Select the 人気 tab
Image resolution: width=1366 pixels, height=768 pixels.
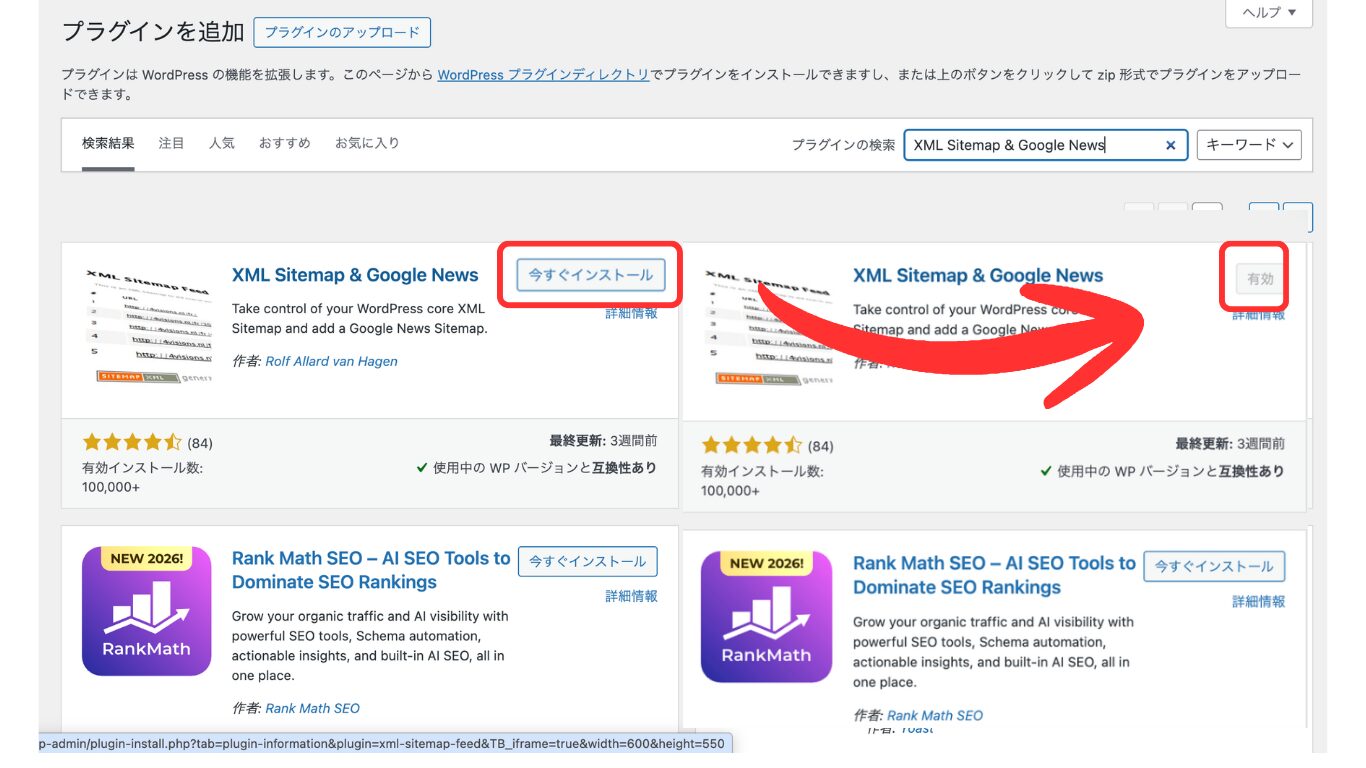point(222,143)
